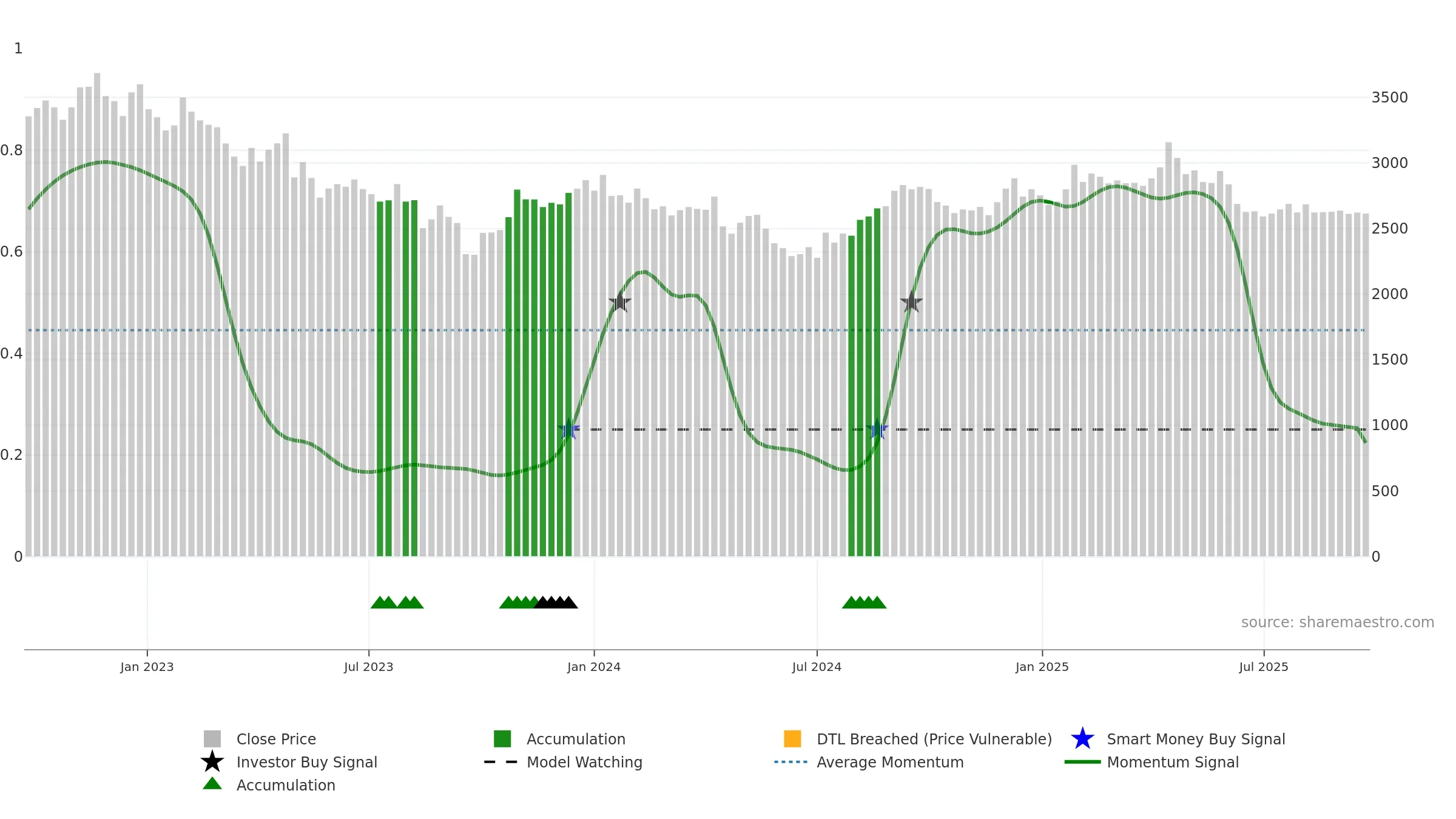Click the blue Smart Money Buy Signal legend star
This screenshot has height=819, width=1456.
(x=1082, y=739)
